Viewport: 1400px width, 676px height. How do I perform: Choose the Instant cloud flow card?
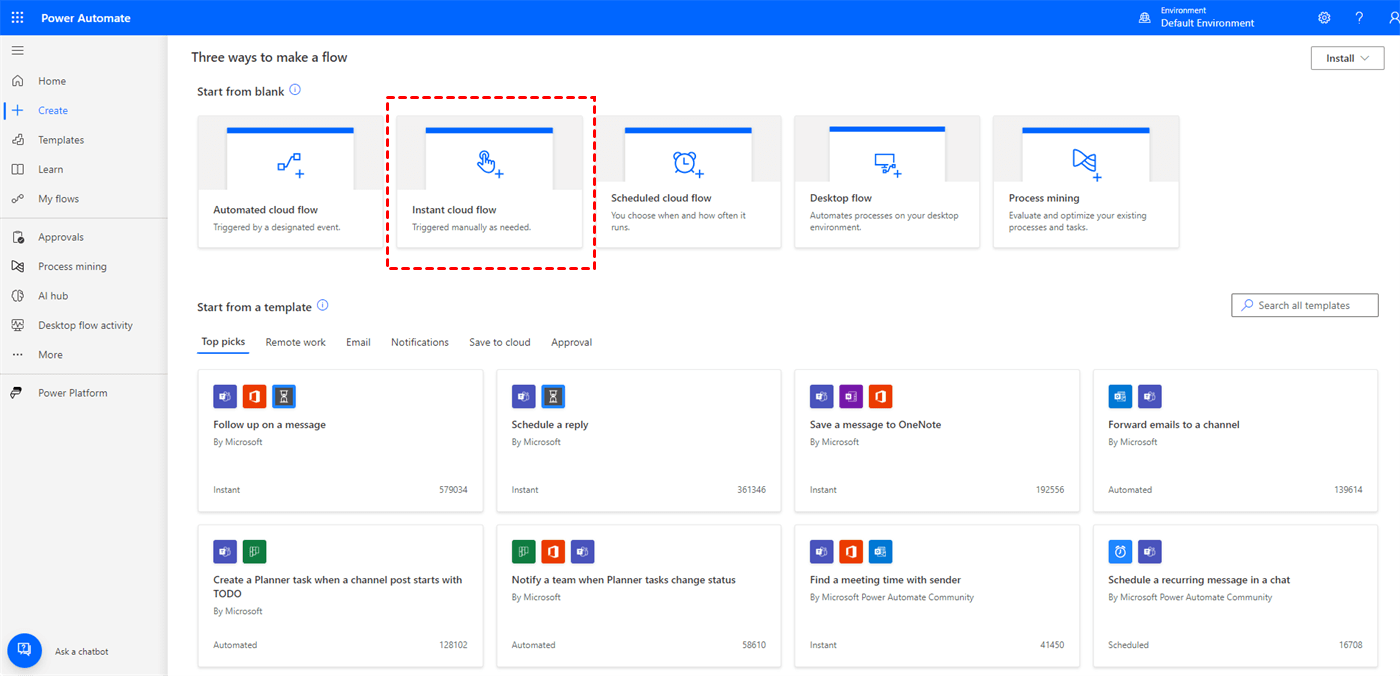click(x=489, y=182)
